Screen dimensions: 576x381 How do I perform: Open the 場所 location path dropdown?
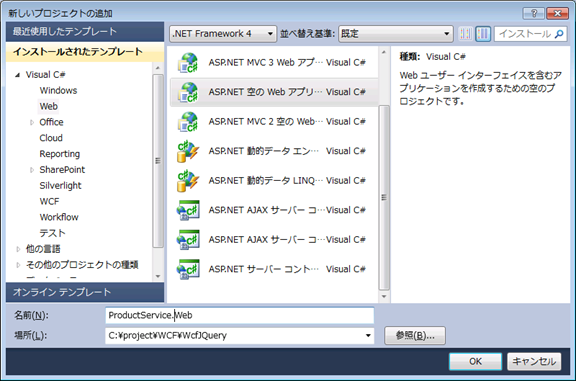point(368,335)
